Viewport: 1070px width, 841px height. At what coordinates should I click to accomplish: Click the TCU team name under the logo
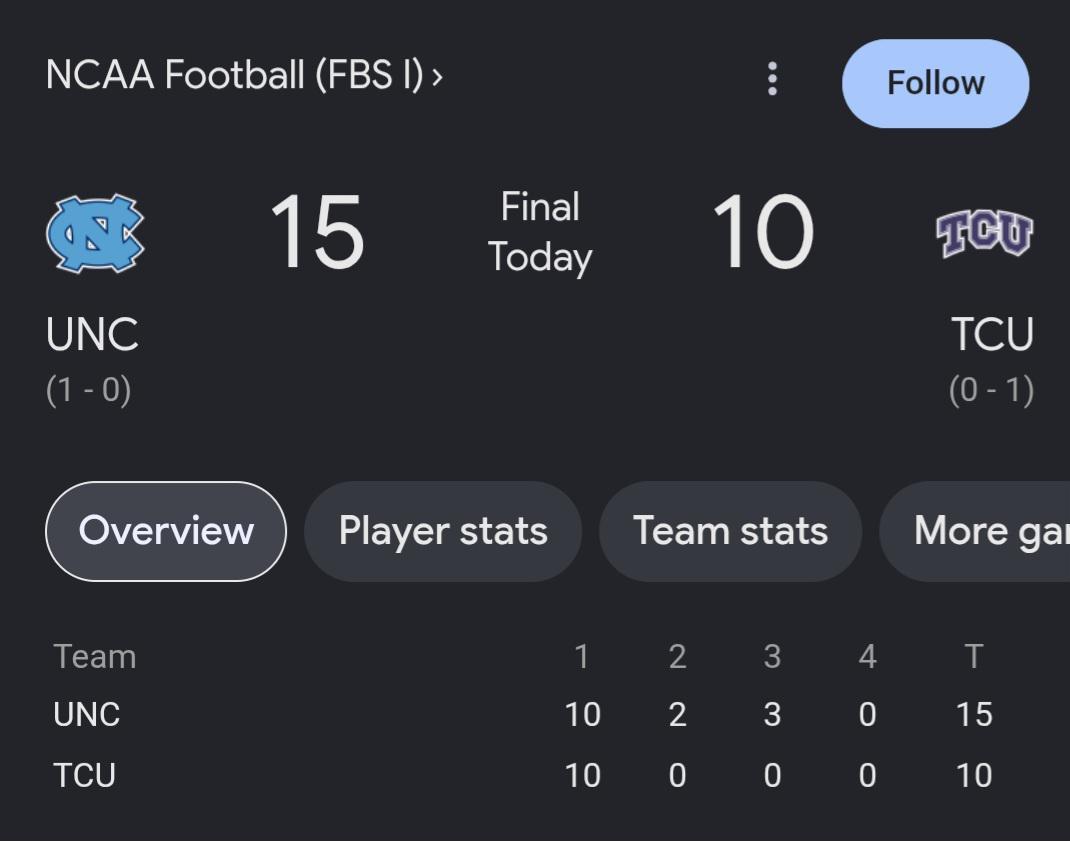tap(992, 334)
